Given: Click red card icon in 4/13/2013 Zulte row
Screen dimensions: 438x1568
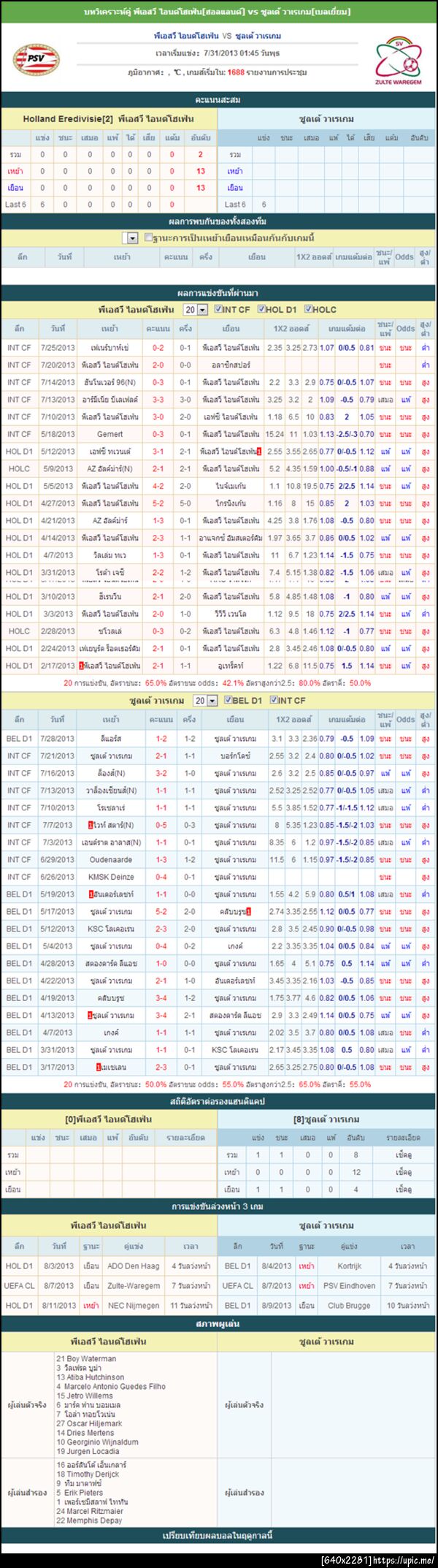Looking at the screenshot, I should (x=90, y=1016).
